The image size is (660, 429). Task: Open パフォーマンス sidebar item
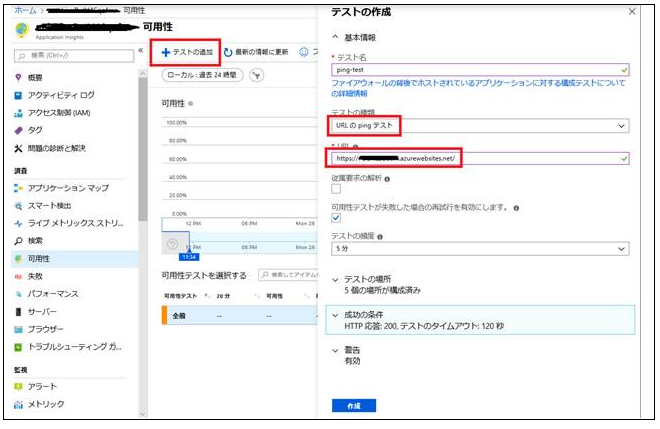pos(51,293)
